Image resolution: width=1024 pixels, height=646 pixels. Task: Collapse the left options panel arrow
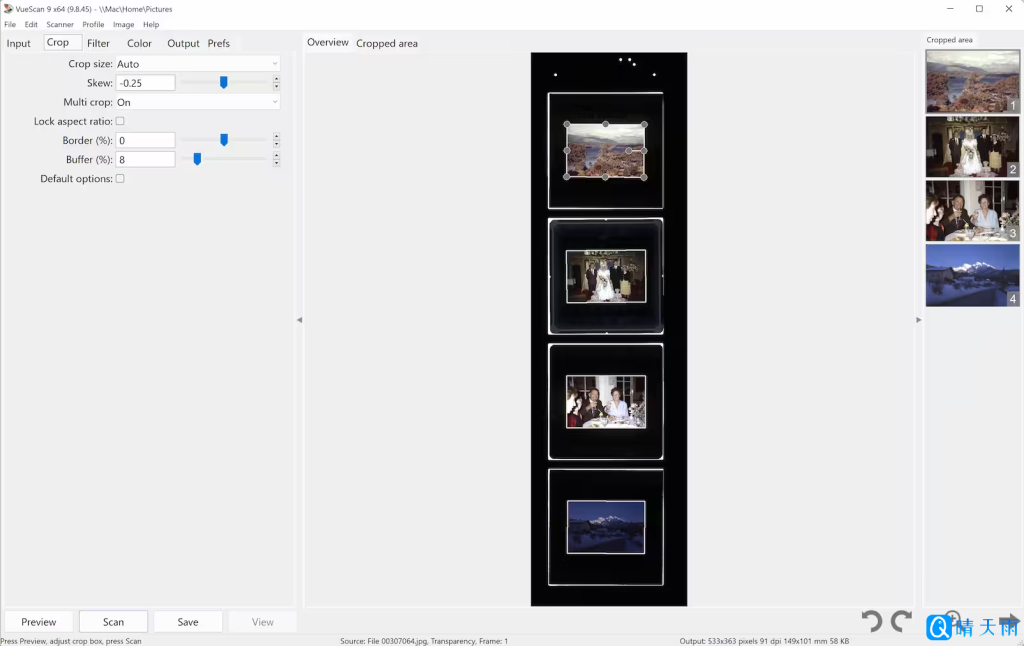click(x=299, y=320)
